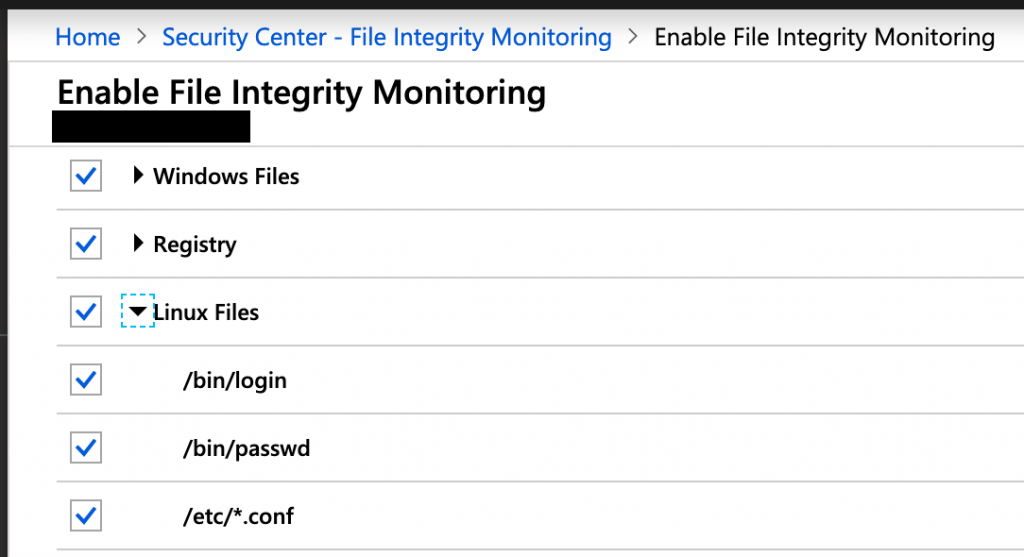Select the Registry label
1024x557 pixels.
195,244
